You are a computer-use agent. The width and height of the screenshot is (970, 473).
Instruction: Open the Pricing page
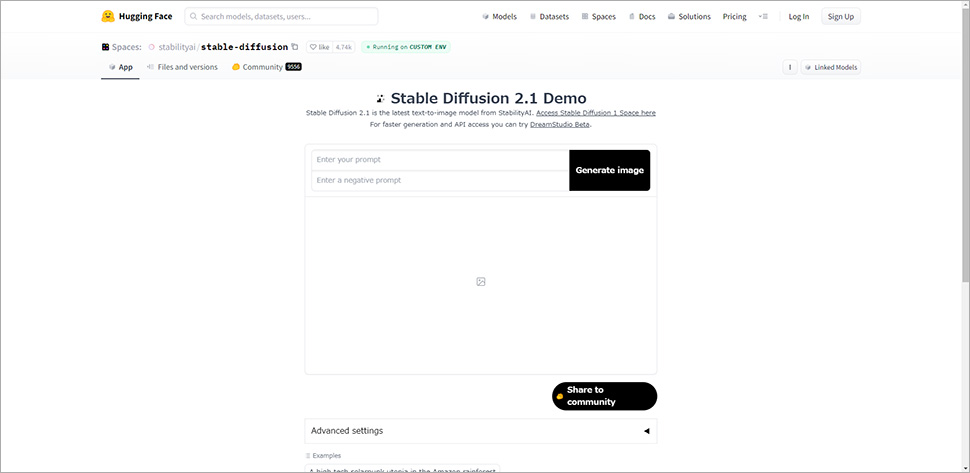click(734, 17)
